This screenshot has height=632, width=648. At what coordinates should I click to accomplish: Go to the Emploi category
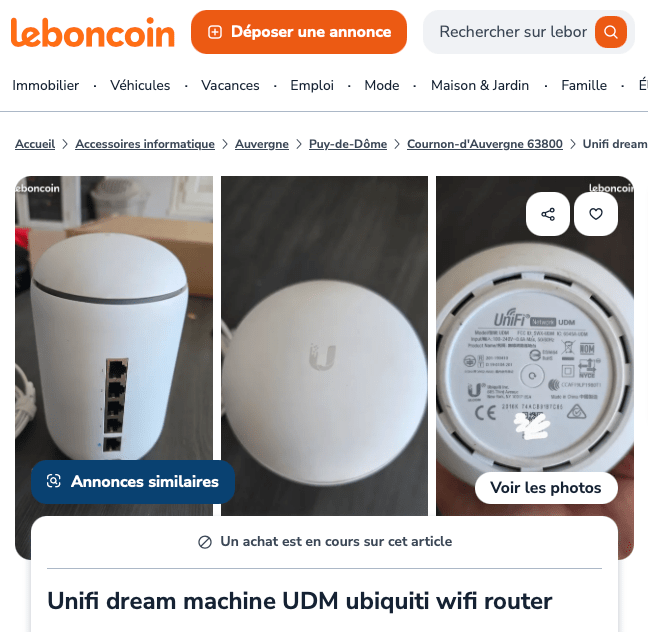(312, 85)
